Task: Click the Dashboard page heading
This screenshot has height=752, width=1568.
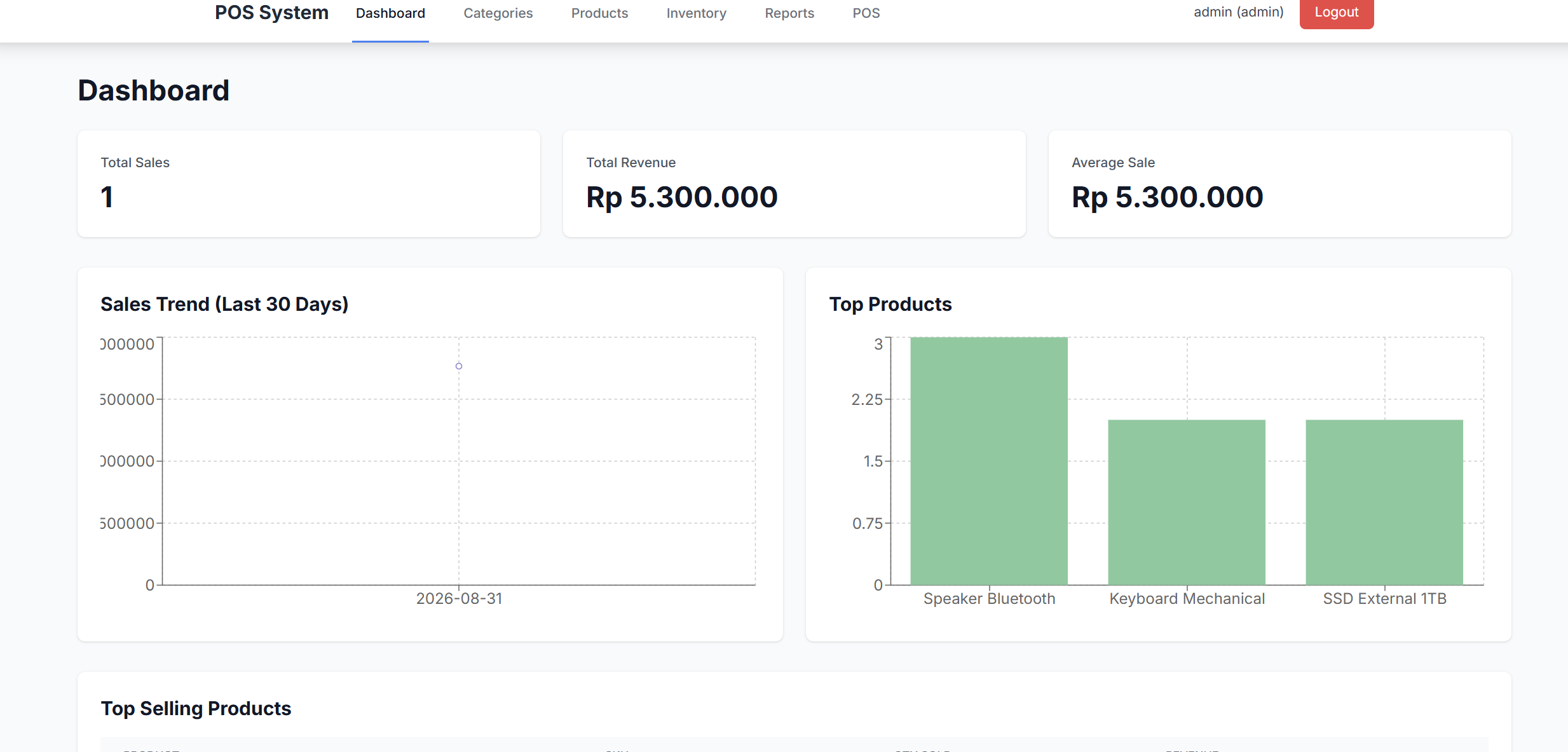Action: 153,90
